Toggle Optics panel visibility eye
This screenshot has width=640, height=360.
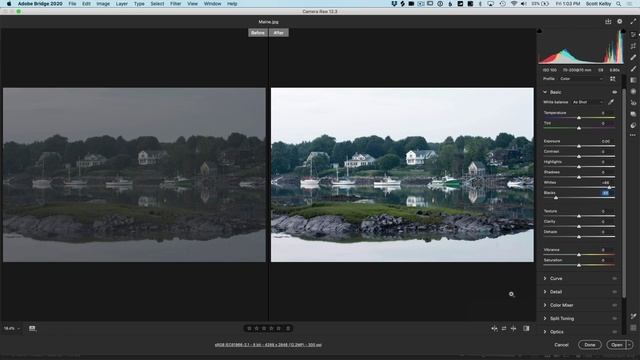(614, 332)
